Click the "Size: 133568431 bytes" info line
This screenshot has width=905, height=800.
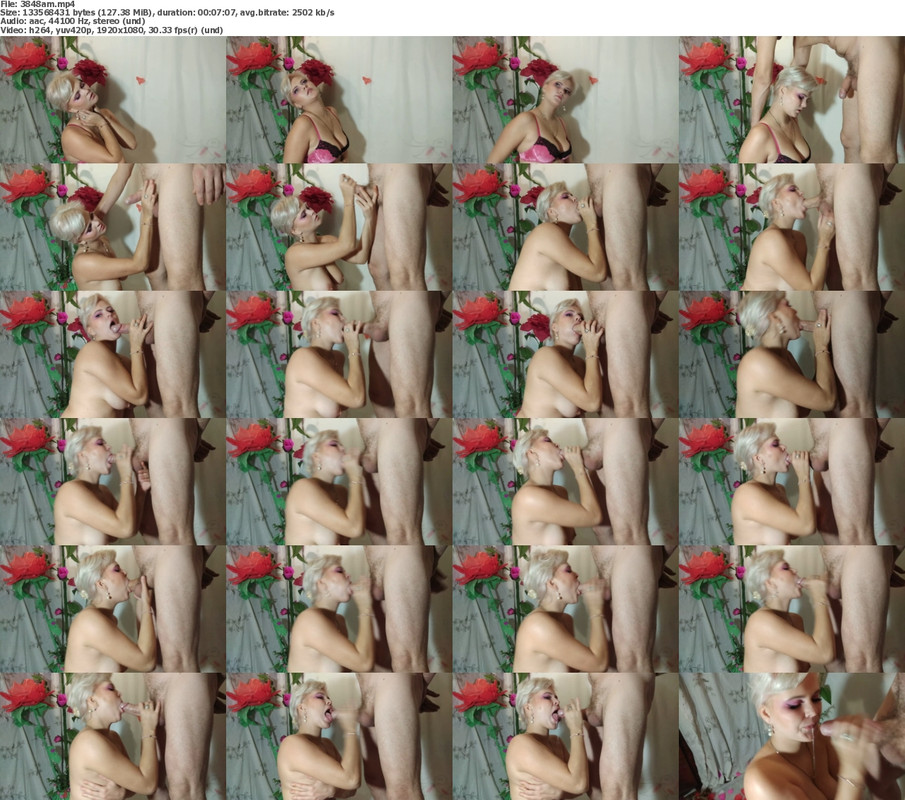[x=167, y=12]
